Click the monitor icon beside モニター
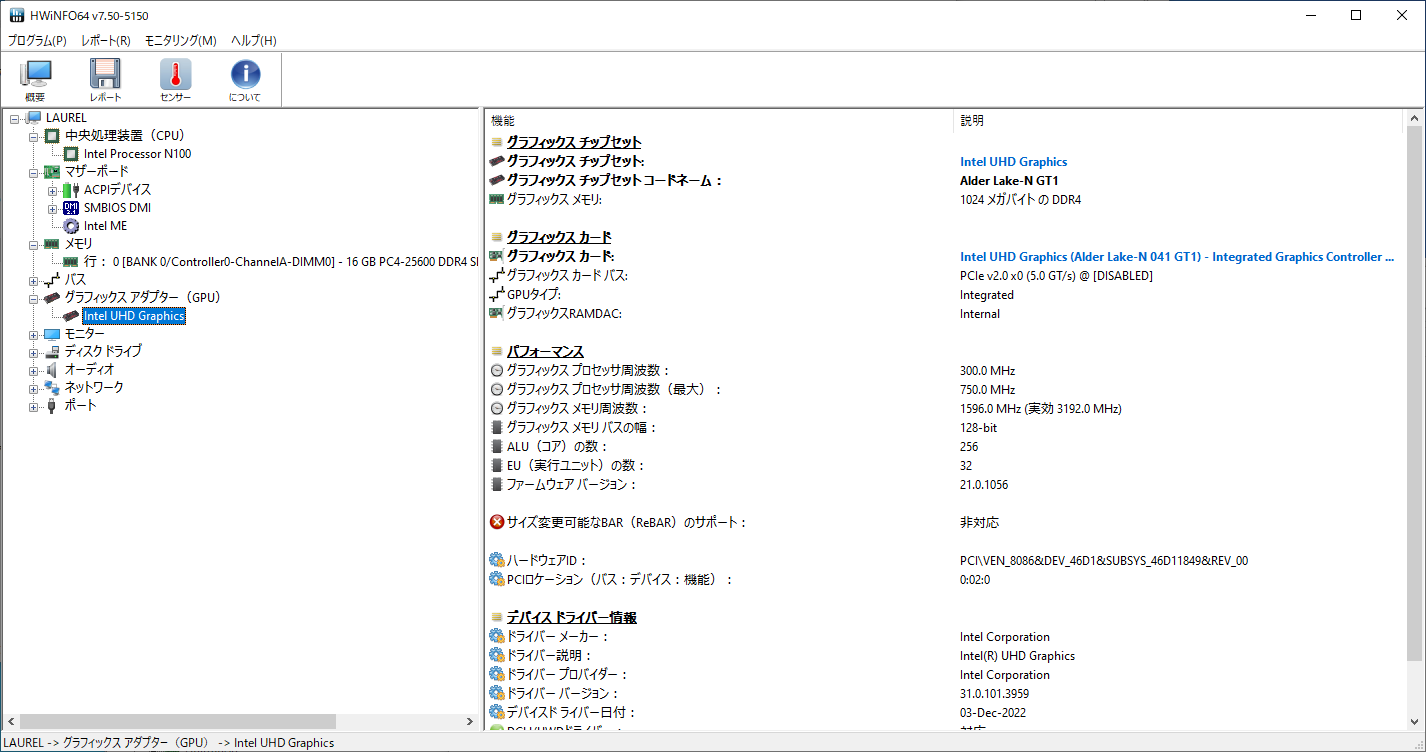The width and height of the screenshot is (1426, 752). click(53, 334)
